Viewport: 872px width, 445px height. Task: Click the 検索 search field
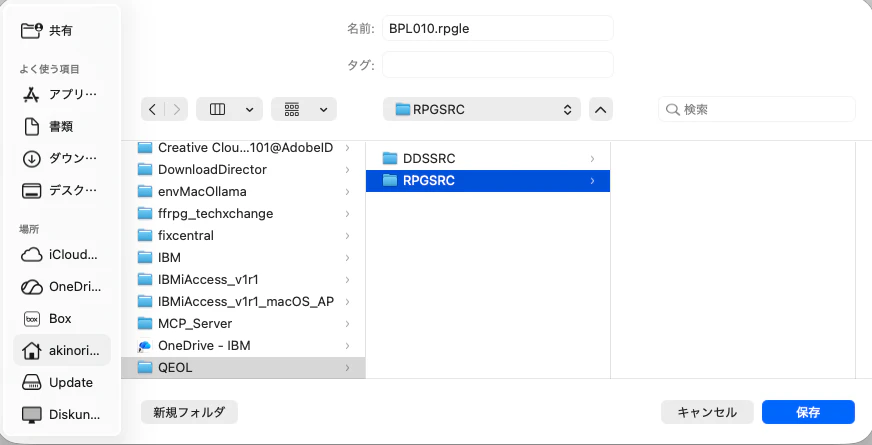click(756, 110)
